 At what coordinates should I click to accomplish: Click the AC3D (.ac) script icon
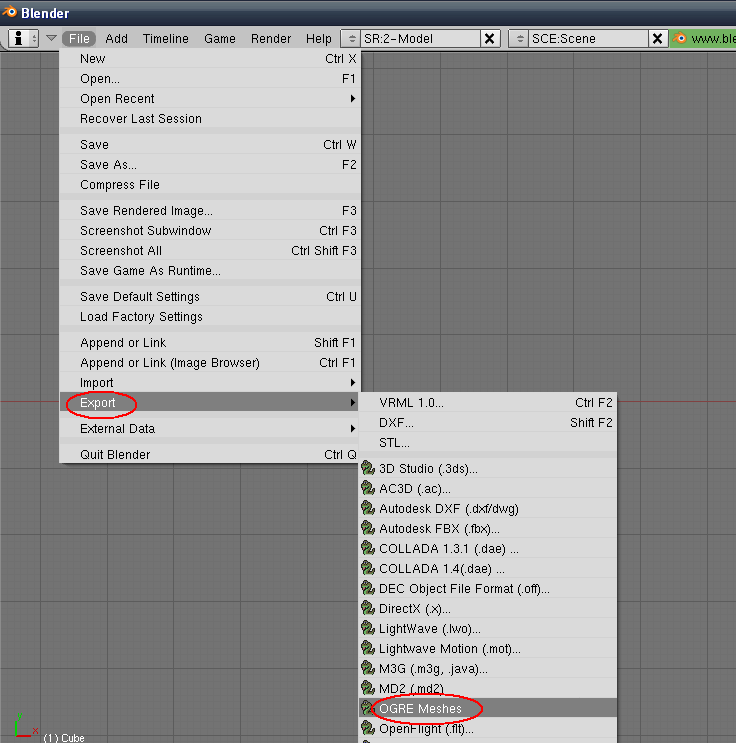(x=368, y=488)
